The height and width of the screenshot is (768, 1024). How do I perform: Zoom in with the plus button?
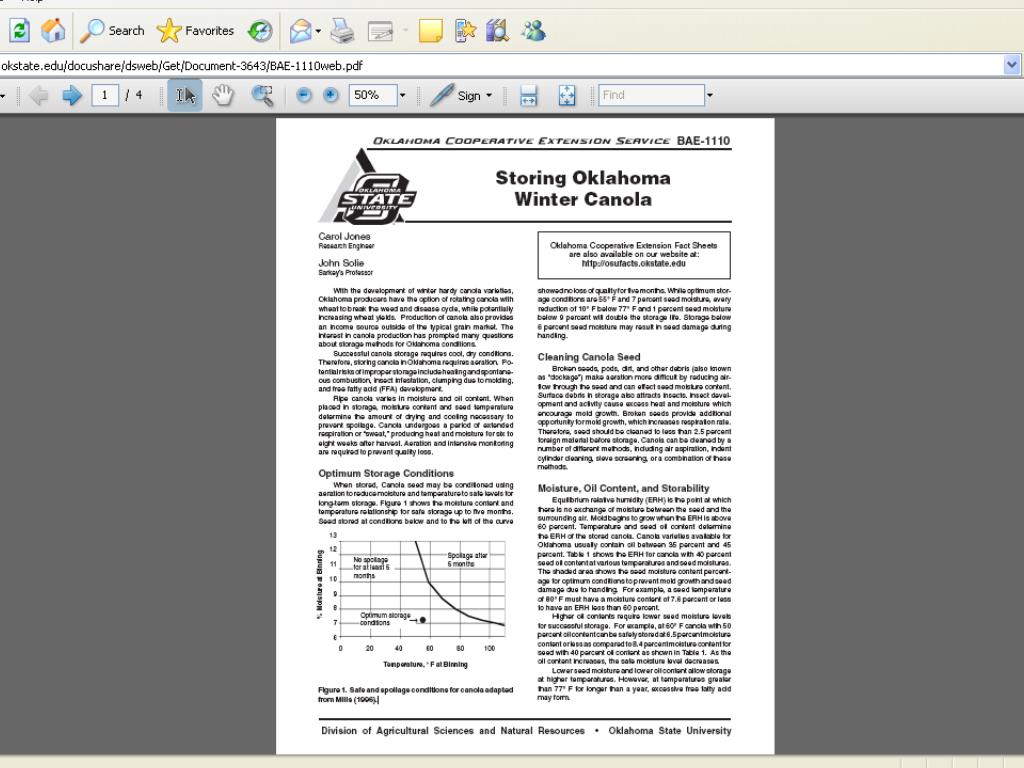point(331,95)
